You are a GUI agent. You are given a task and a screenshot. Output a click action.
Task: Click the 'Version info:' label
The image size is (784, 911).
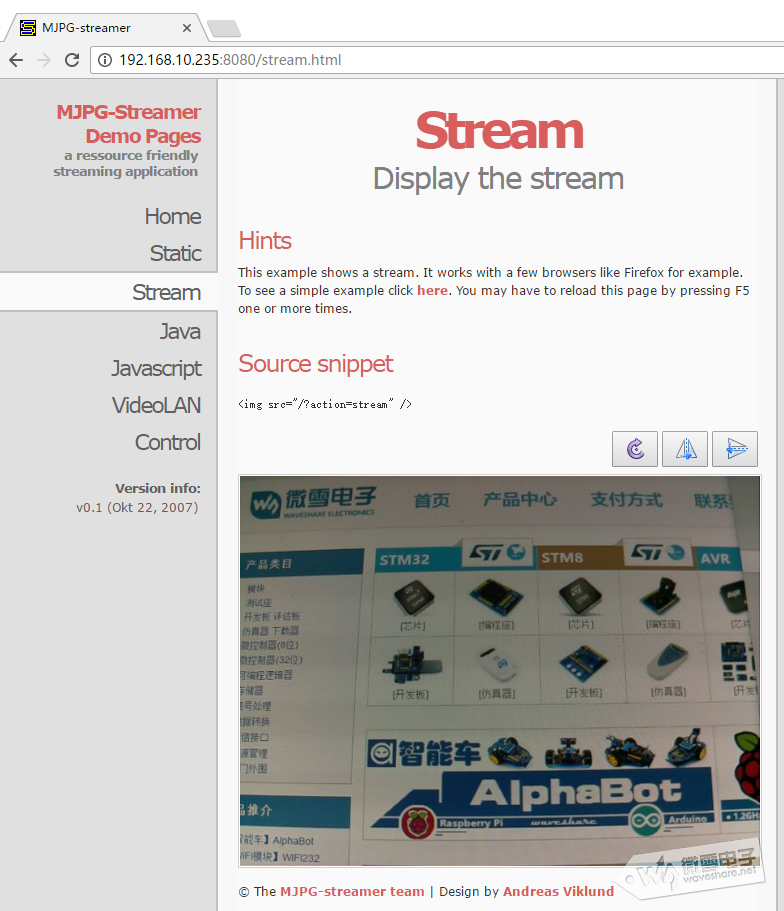point(157,488)
